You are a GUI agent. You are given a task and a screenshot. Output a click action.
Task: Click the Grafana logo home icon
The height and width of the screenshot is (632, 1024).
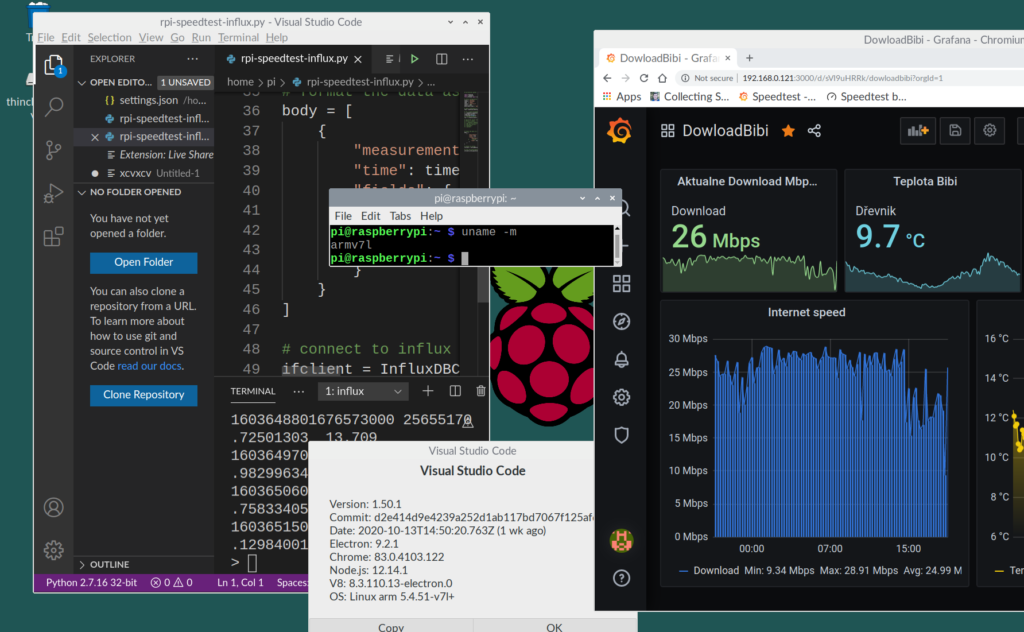[x=619, y=131]
